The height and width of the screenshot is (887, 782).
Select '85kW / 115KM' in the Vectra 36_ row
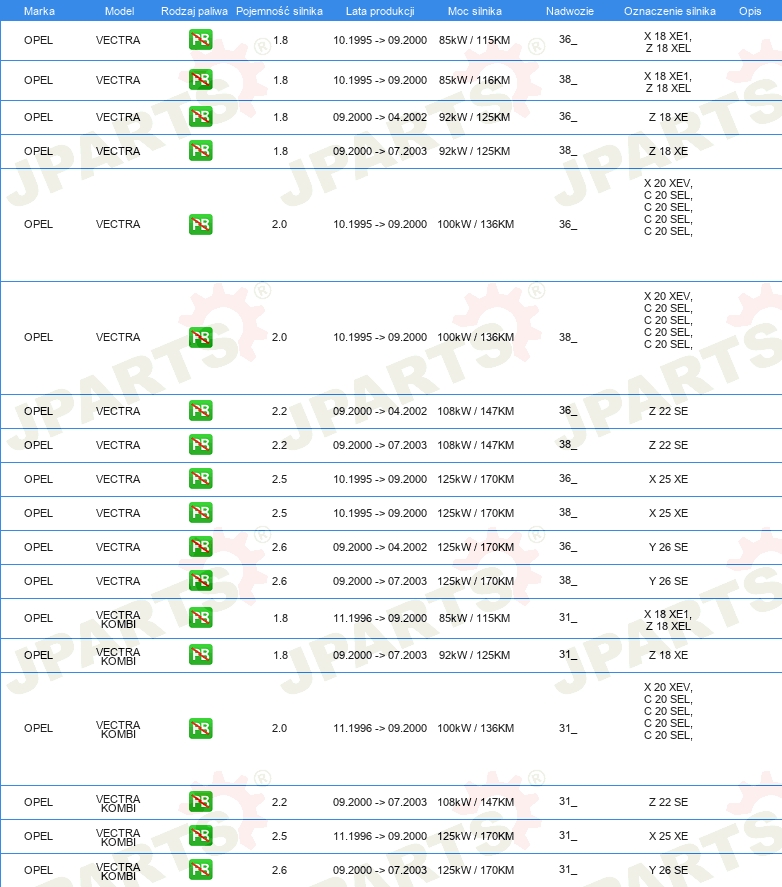[474, 40]
